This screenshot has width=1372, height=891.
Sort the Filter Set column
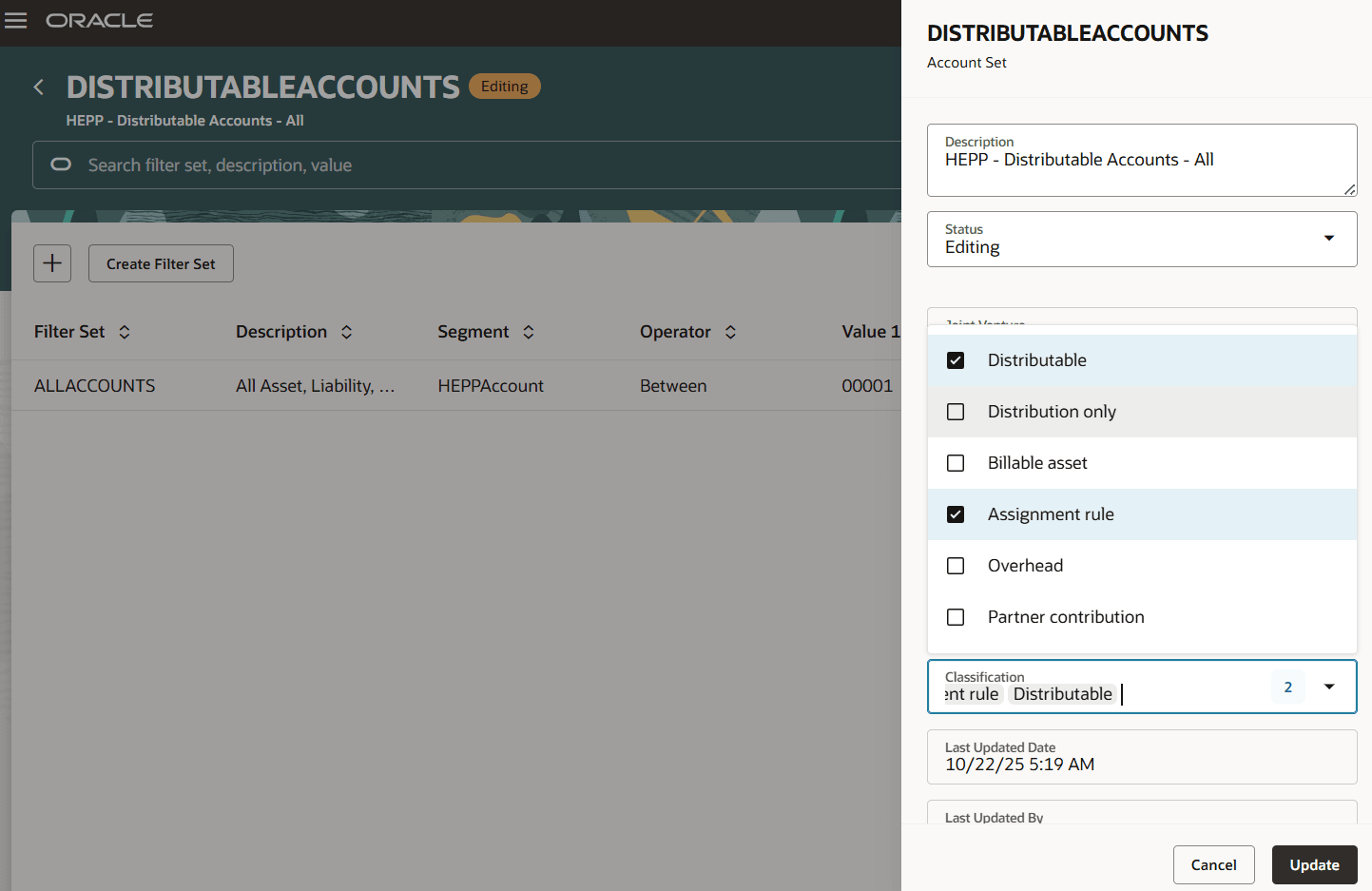click(x=125, y=332)
